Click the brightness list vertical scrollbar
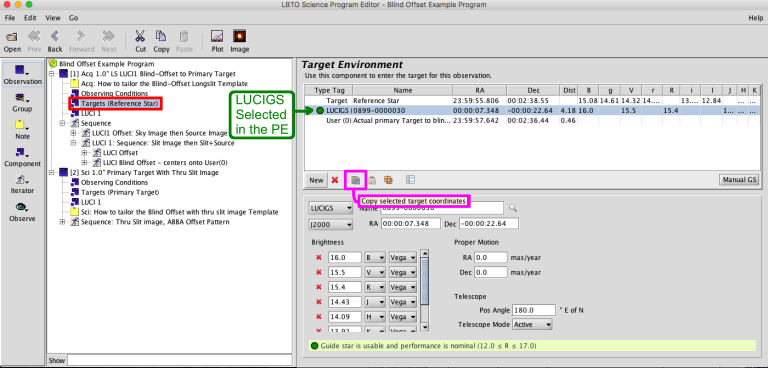This screenshot has width=768, height=368. 425,291
